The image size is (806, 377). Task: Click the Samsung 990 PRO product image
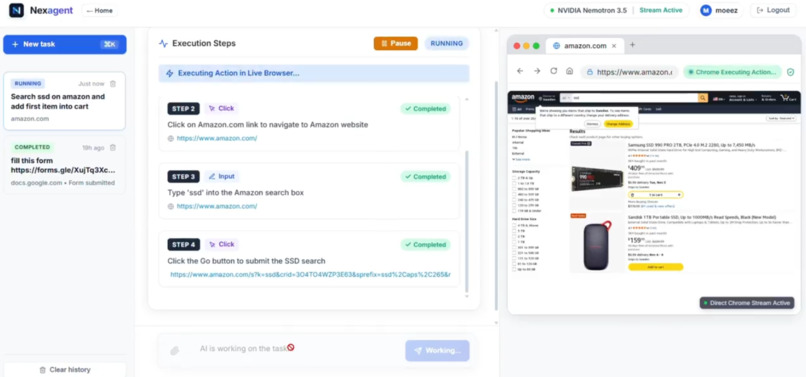point(596,179)
